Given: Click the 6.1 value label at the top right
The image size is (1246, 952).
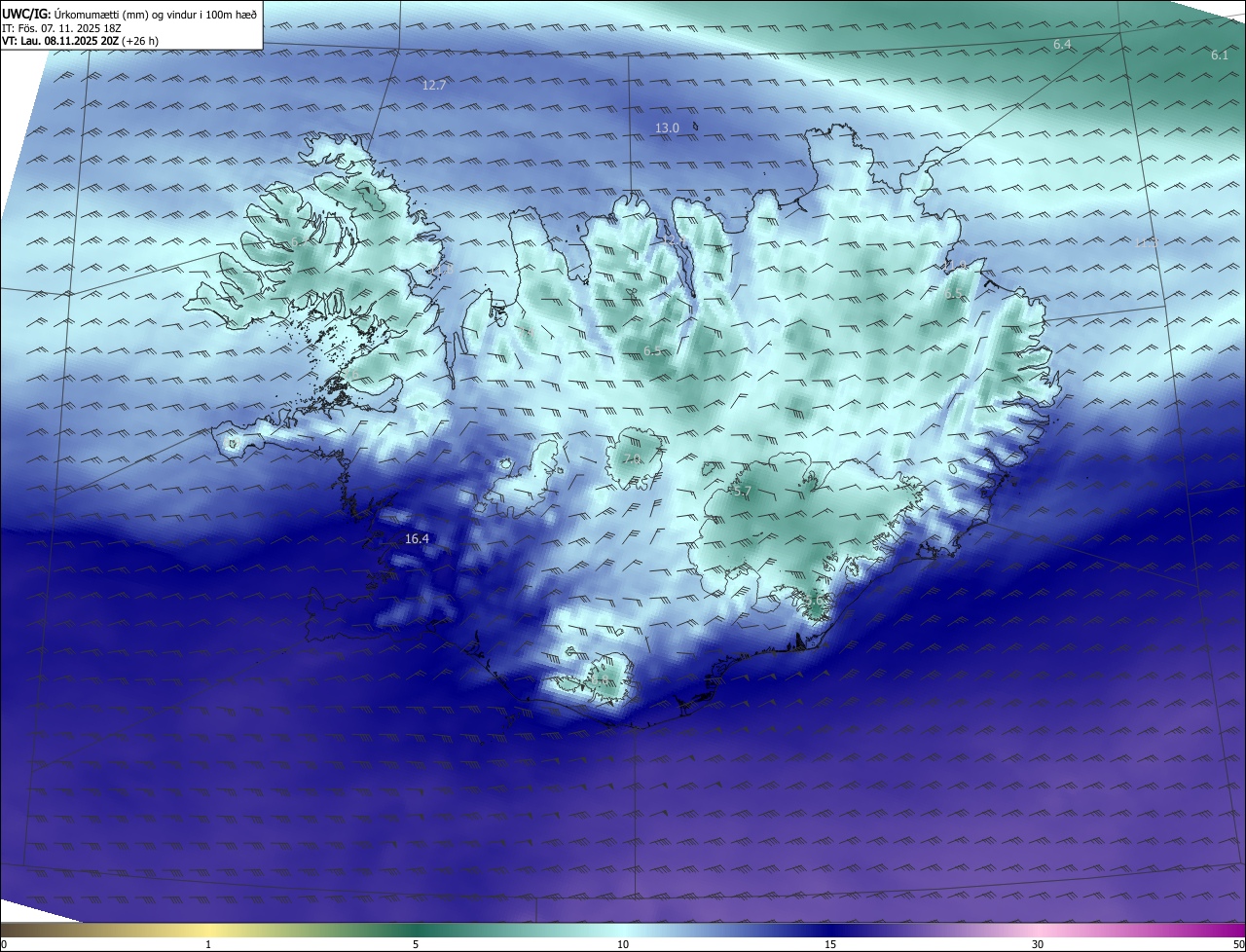Looking at the screenshot, I should (x=1220, y=55).
